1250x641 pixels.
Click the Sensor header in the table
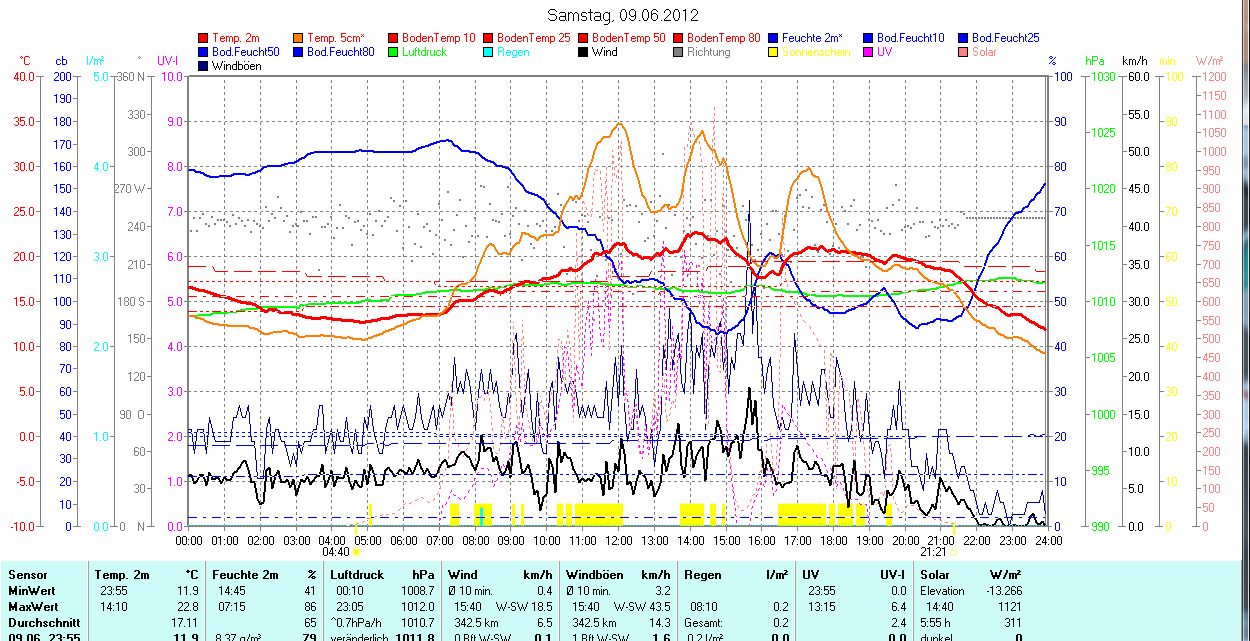(27, 575)
